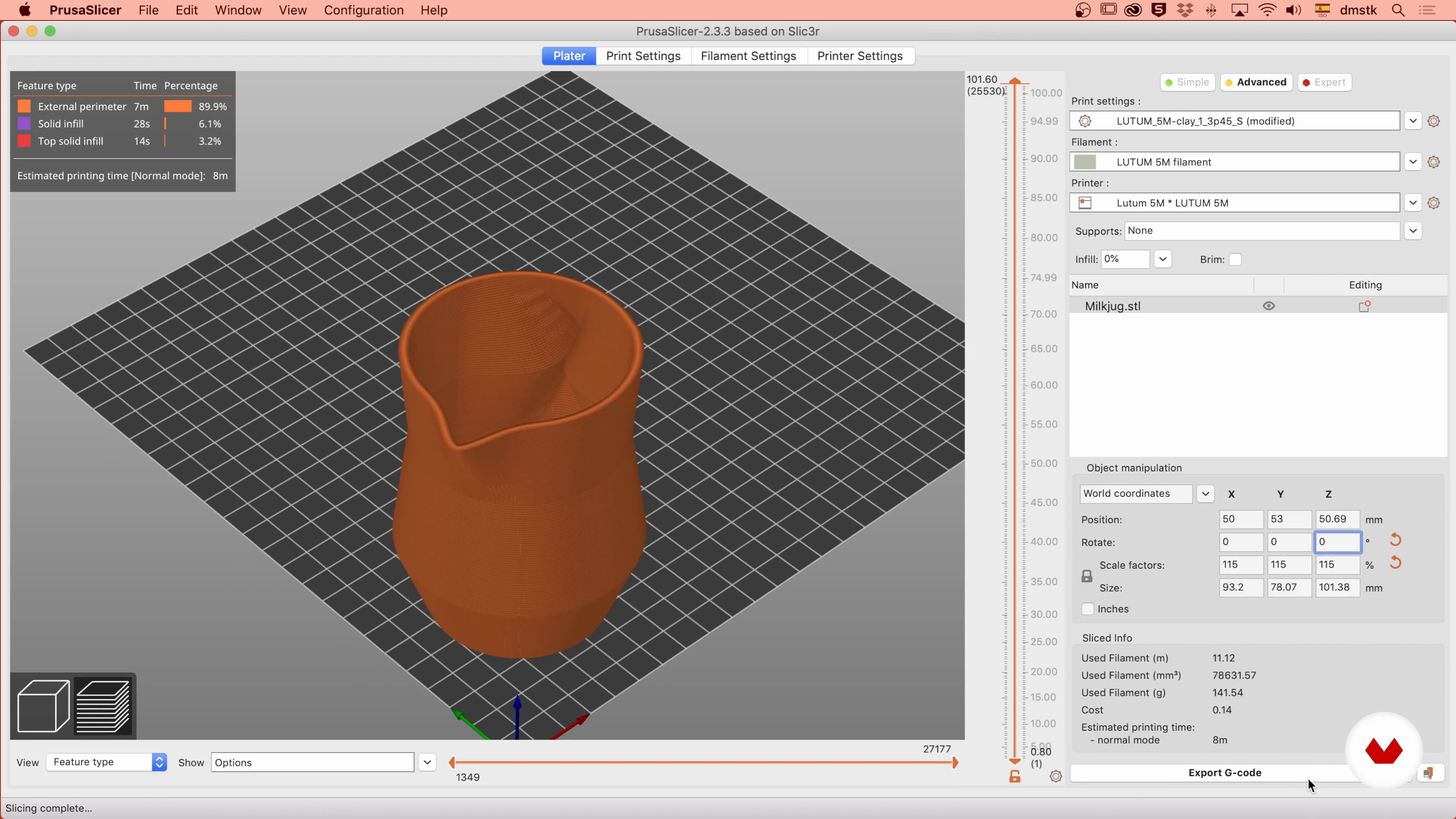Open the Edit menu

pos(187,10)
